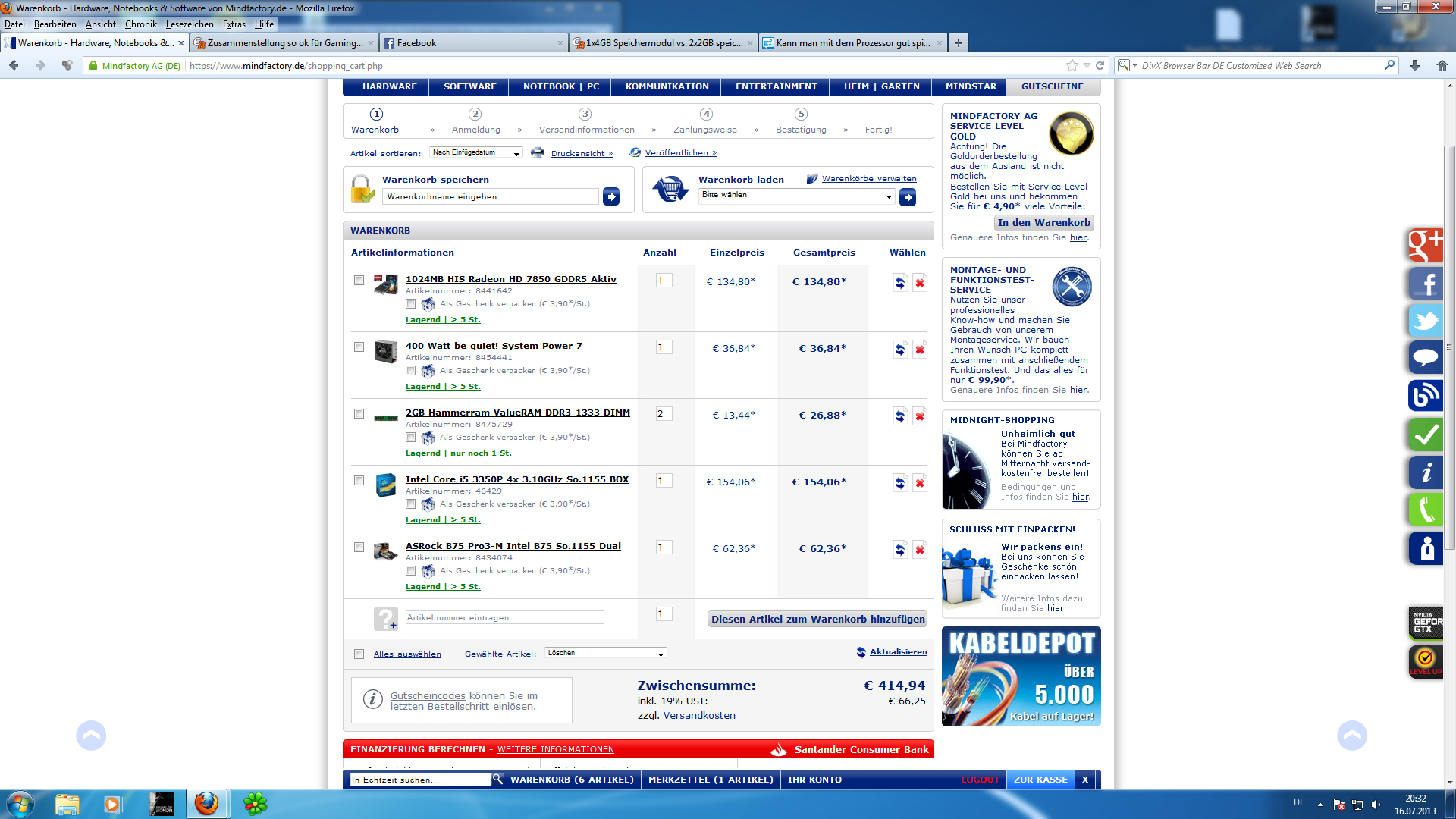Focus the Artikelnummer eintragen field

505,617
